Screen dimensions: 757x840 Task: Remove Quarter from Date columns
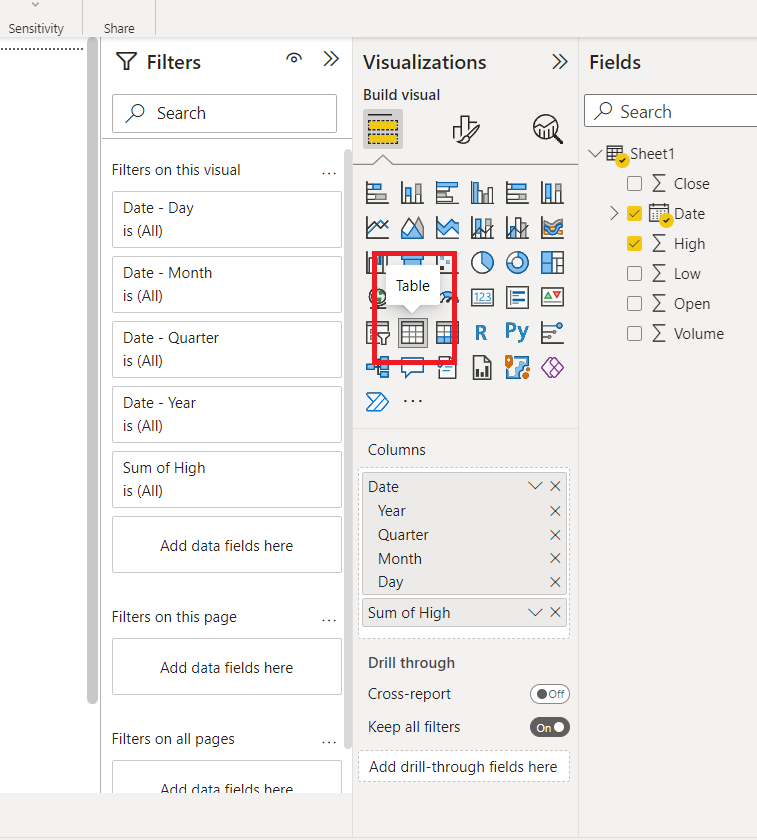tap(555, 535)
